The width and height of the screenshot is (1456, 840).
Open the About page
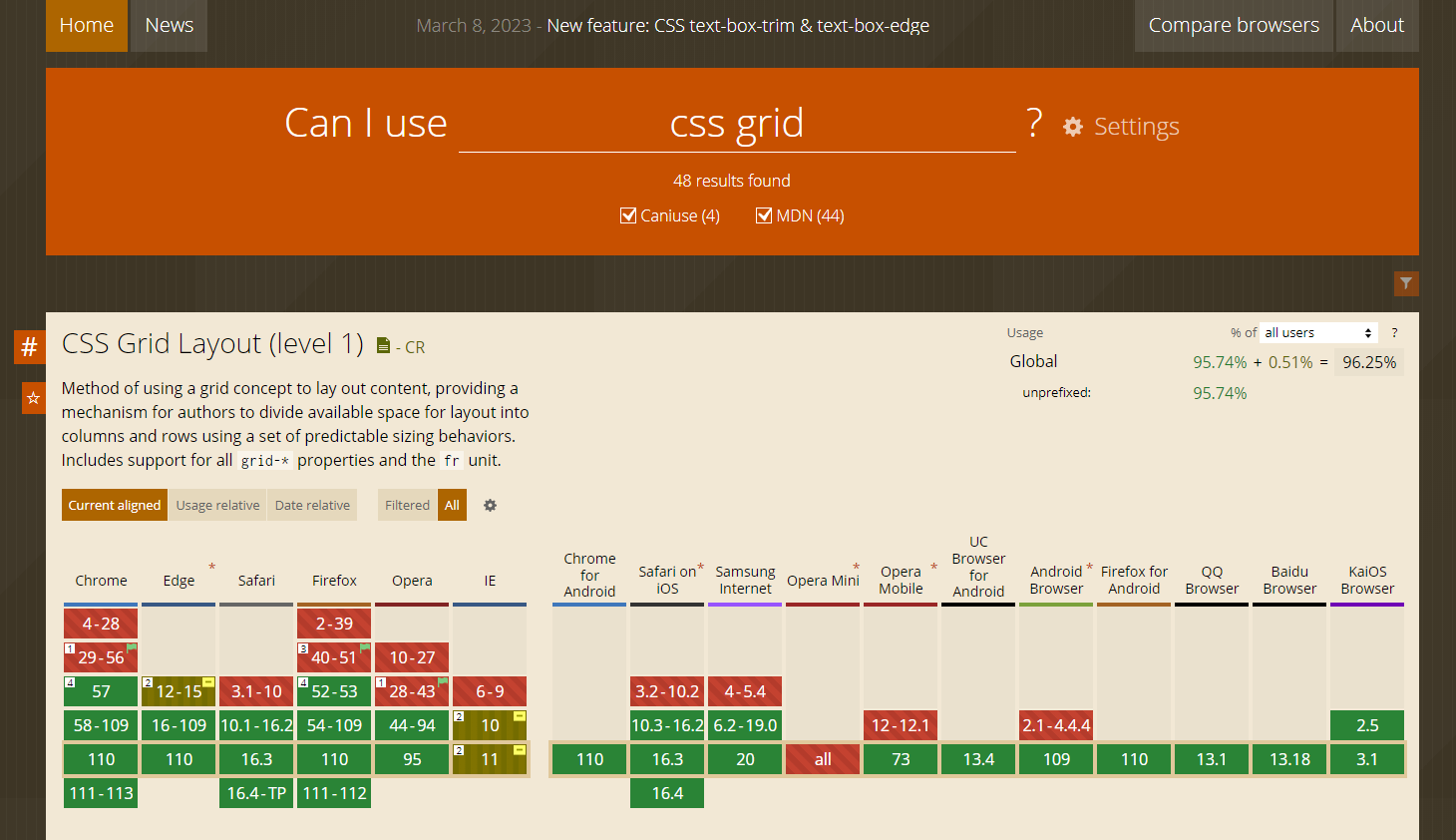pos(1377,26)
